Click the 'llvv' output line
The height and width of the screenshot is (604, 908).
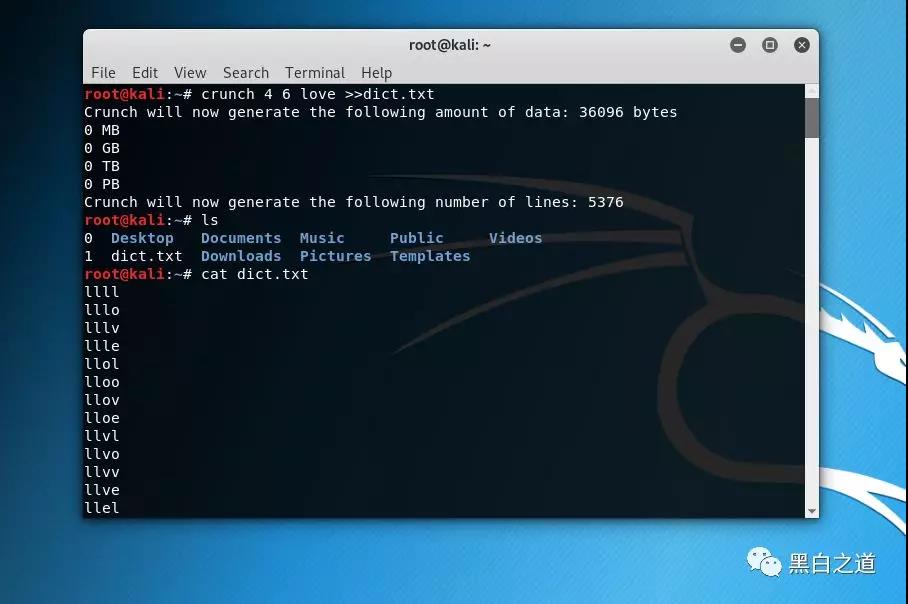point(102,471)
